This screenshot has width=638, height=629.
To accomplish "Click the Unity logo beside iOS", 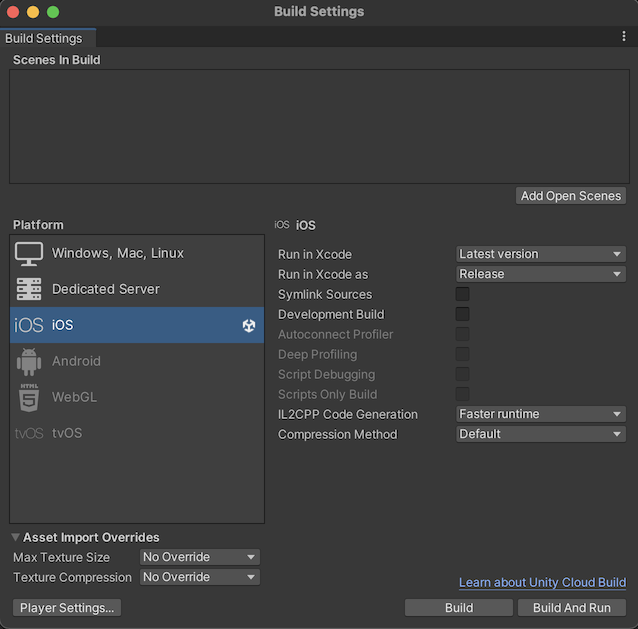I will click(249, 325).
